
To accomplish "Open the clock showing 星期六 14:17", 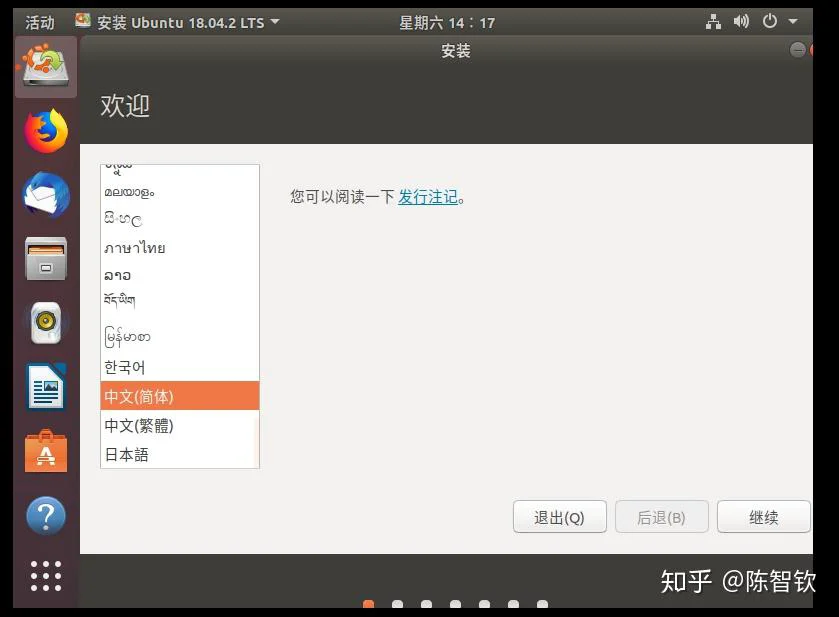I will click(x=447, y=22).
